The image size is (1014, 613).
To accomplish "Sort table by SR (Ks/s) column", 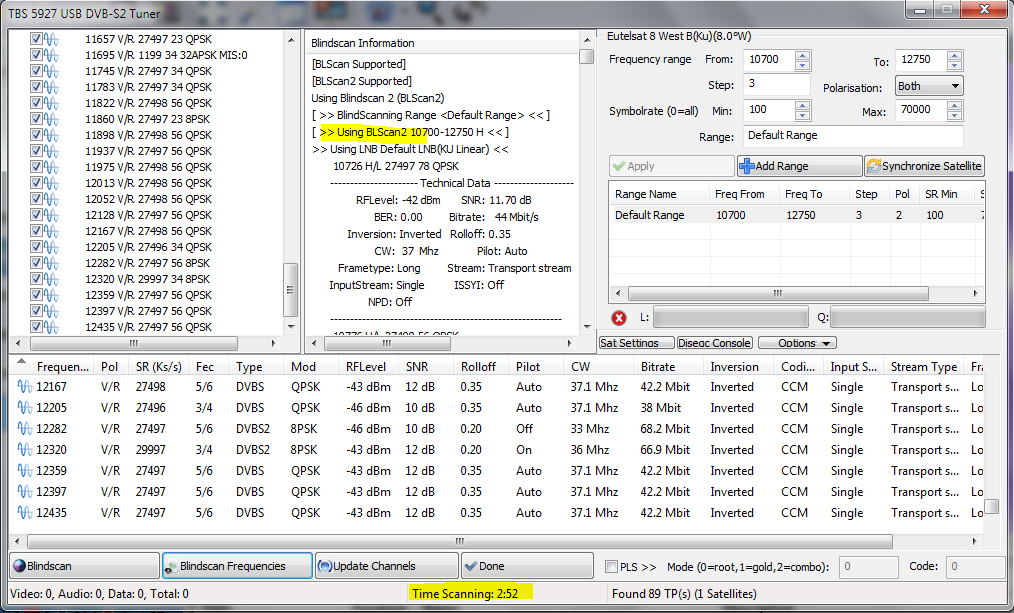I will click(158, 367).
